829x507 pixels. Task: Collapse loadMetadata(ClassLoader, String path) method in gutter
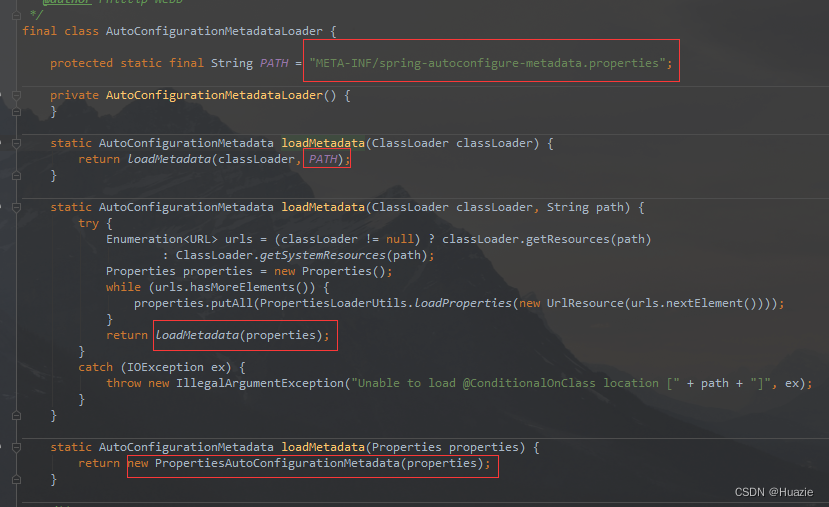tap(16, 207)
